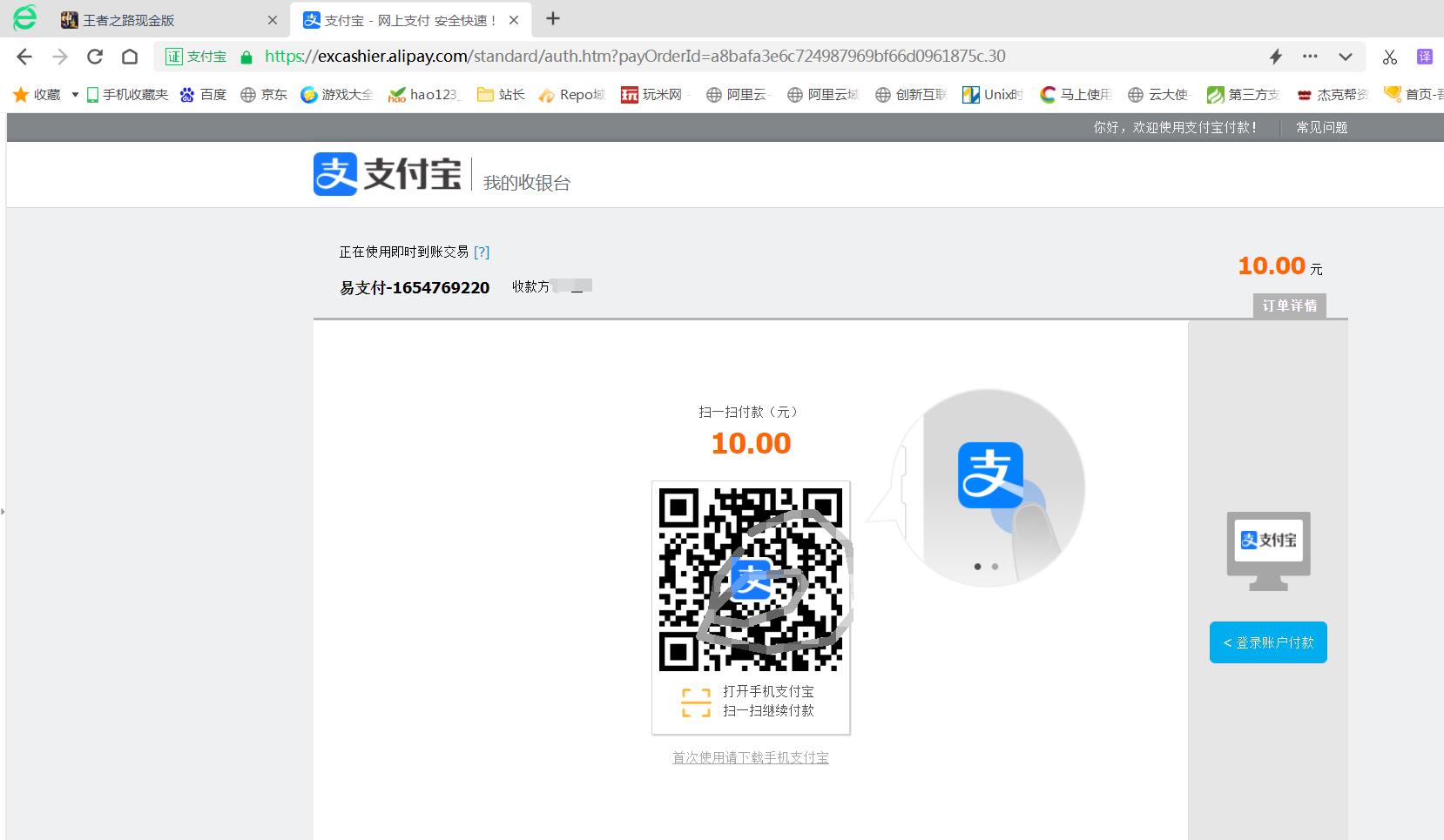The image size is (1444, 840).
Task: Open the scissors screenshot tool
Action: coord(1389,57)
